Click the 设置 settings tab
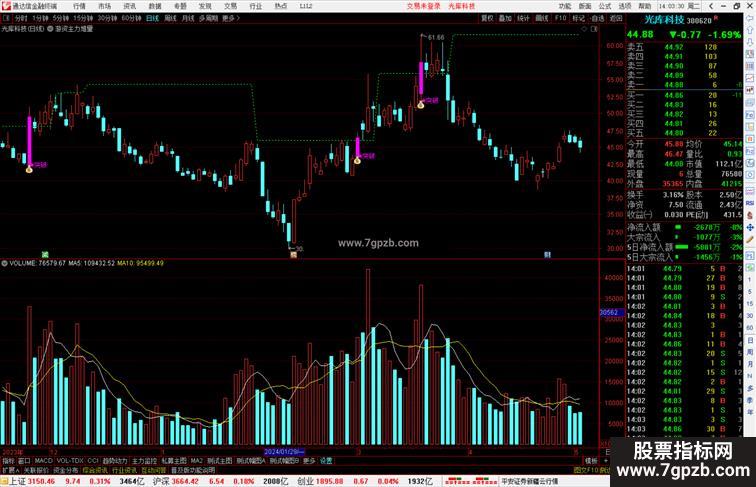Screen dimensions: 756x487 click(x=326, y=461)
